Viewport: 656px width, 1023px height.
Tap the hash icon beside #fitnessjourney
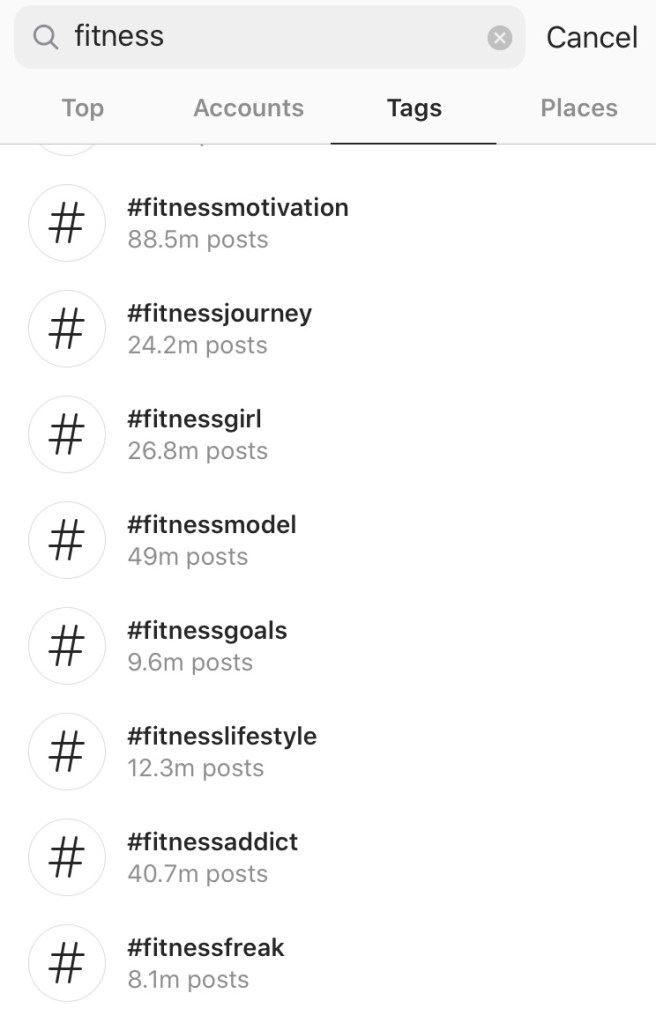point(66,329)
